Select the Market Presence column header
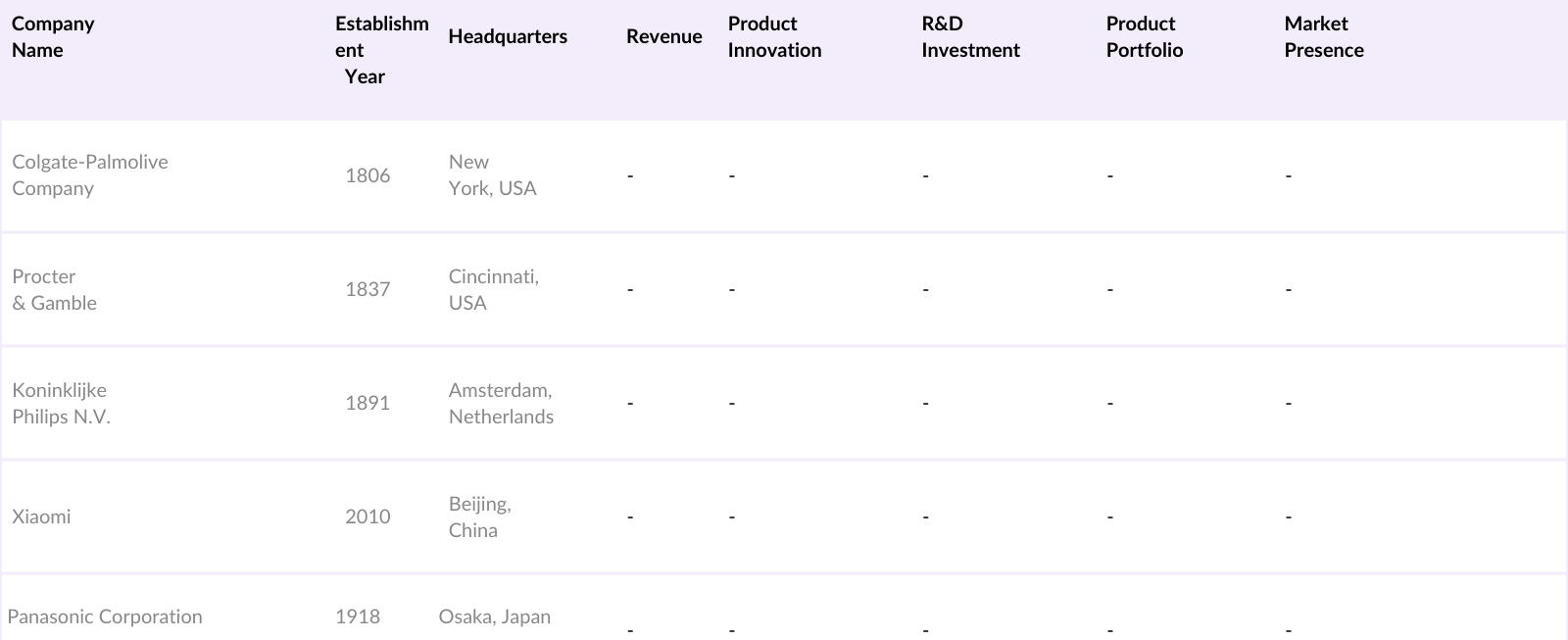The width and height of the screenshot is (1568, 640). 1323,37
